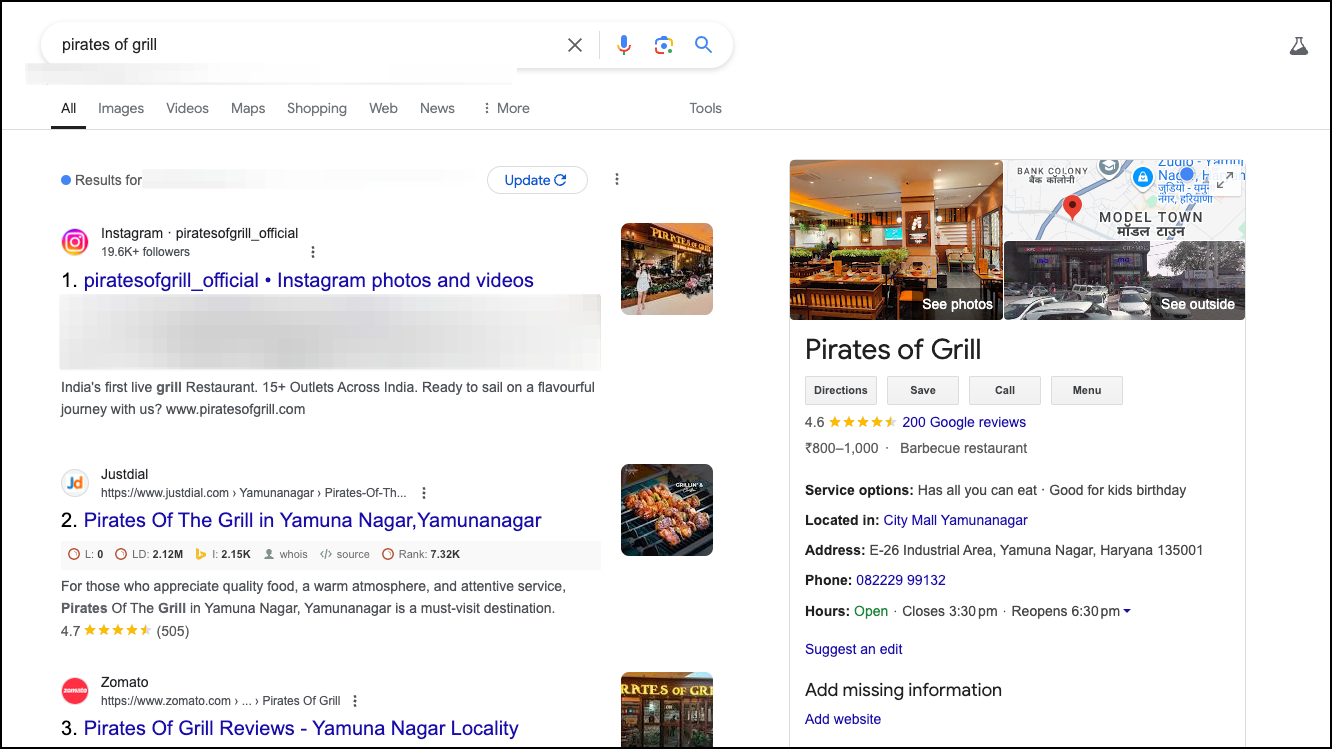This screenshot has height=749, width=1332.
Task: Open Pirates Of Grill Reviews Zomato link
Action: coord(301,728)
